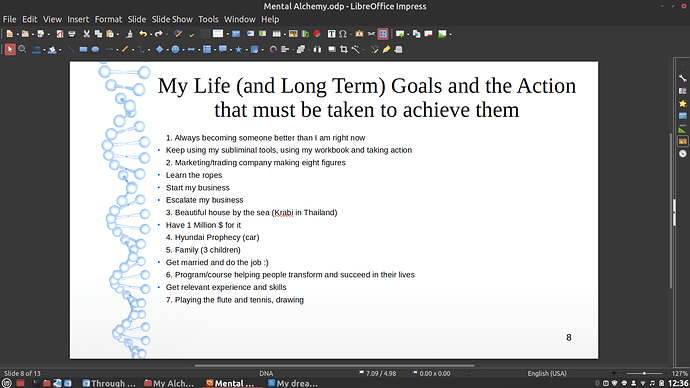Click the Insert Text Box icon
690x388 pixels.
[331, 34]
